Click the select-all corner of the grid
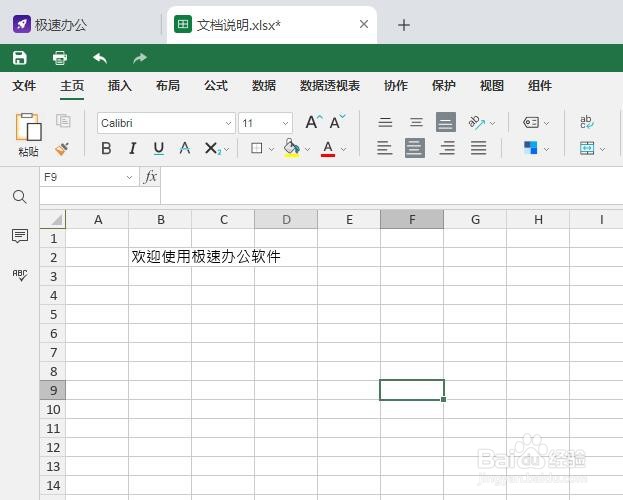Image resolution: width=623 pixels, height=500 pixels. [x=53, y=219]
